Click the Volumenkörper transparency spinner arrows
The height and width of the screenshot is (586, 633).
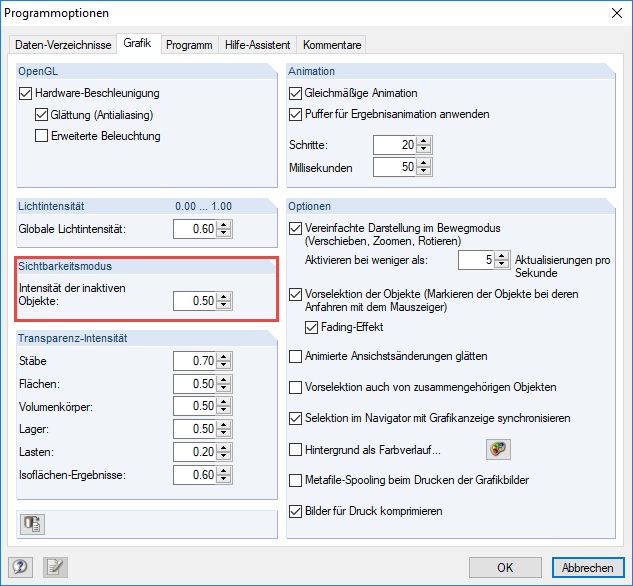pyautogui.click(x=224, y=406)
